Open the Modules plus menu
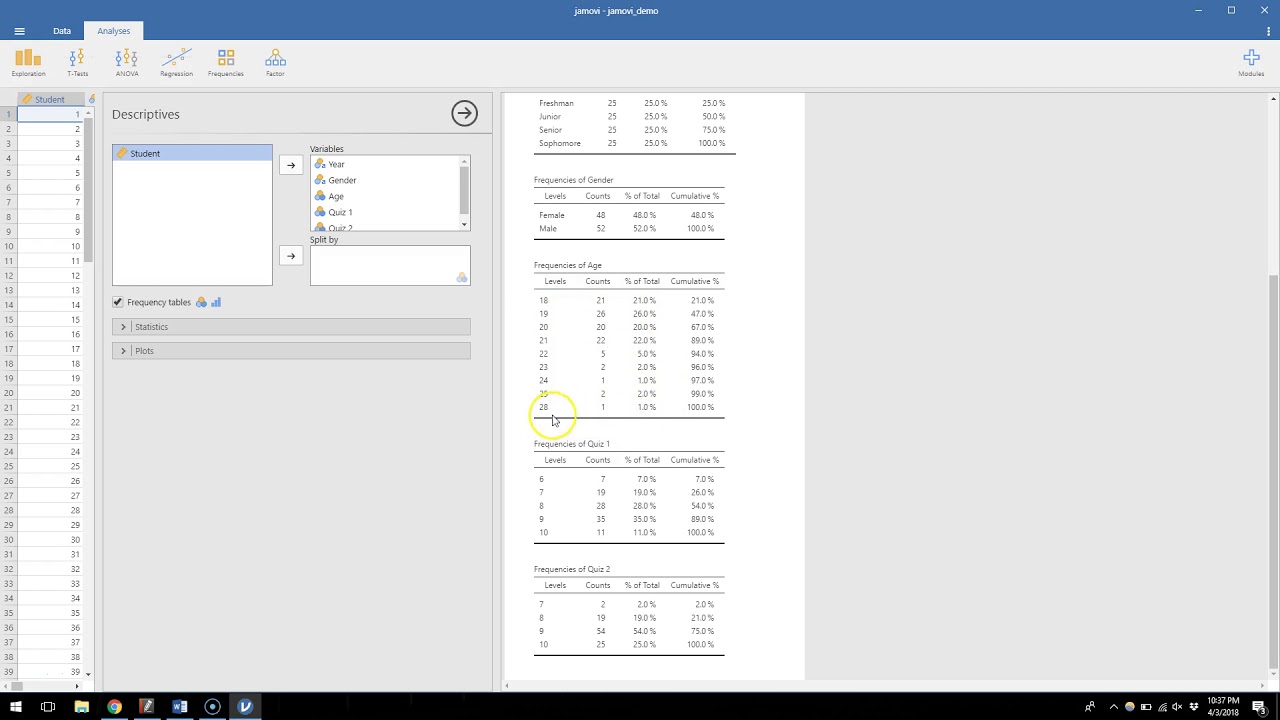 coord(1251,63)
